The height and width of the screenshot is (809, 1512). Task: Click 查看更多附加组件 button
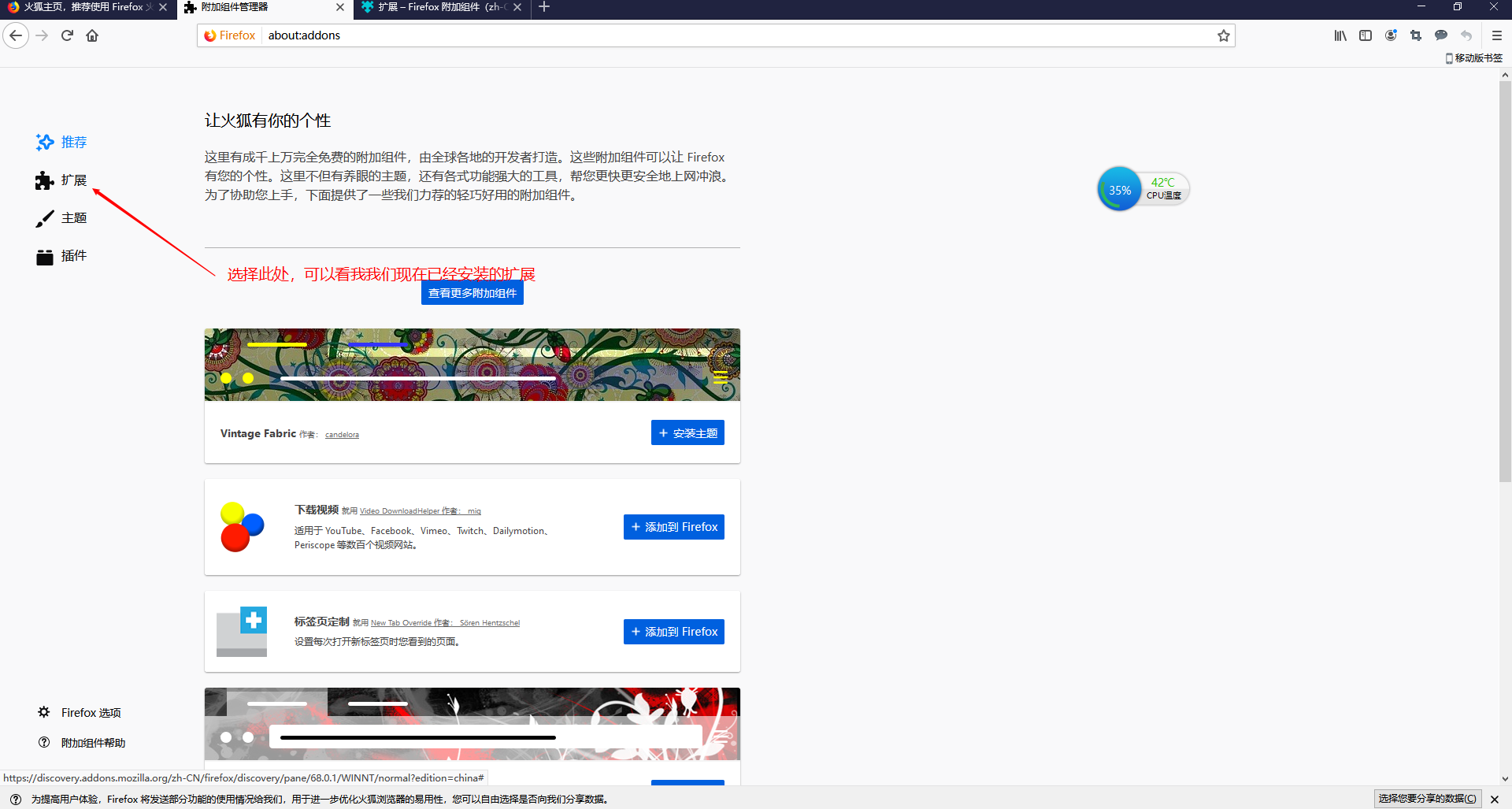pyautogui.click(x=472, y=293)
